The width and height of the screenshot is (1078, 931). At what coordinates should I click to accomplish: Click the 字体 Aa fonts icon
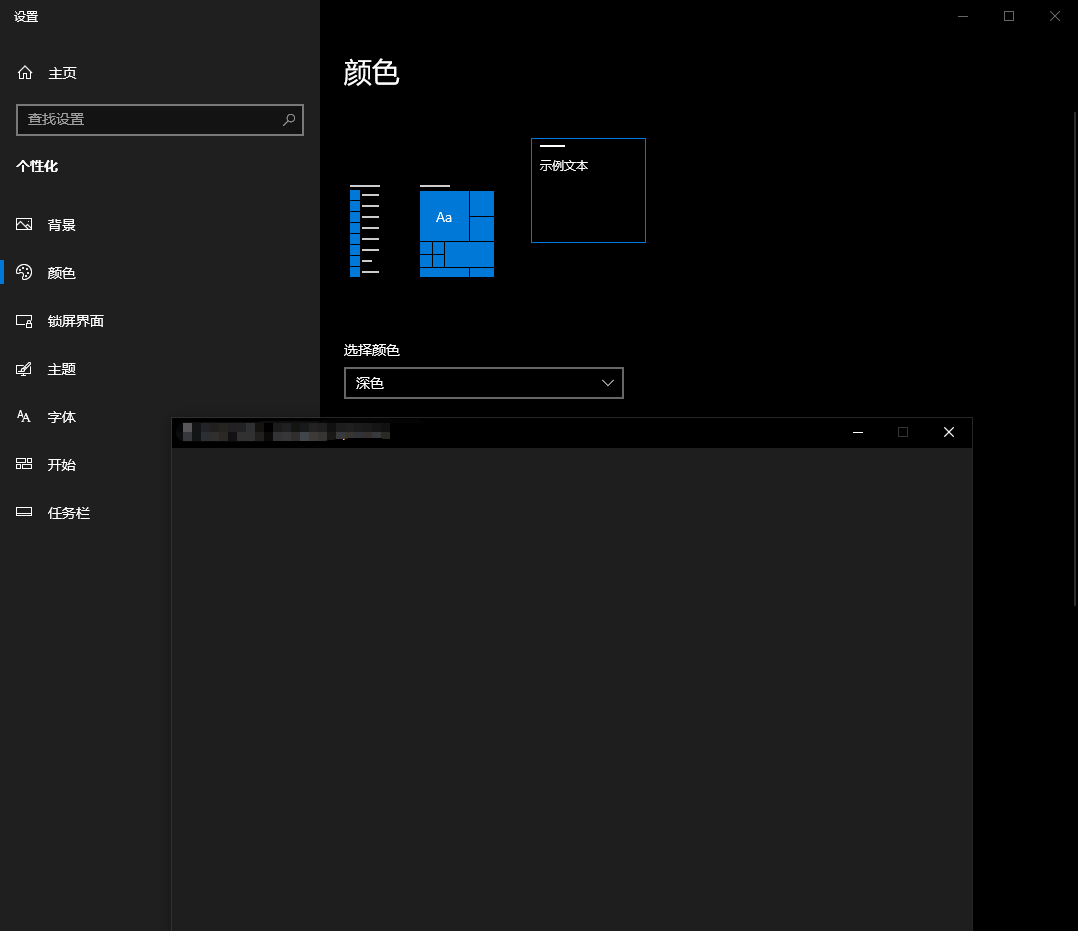tap(24, 416)
